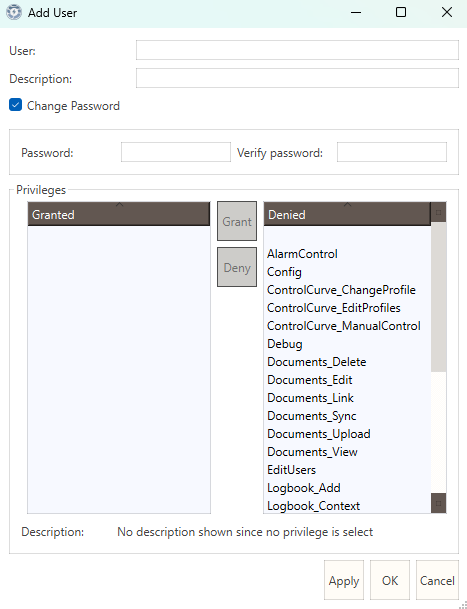Focus the User name input field
Screen dimensions: 467x609
click(x=297, y=50)
